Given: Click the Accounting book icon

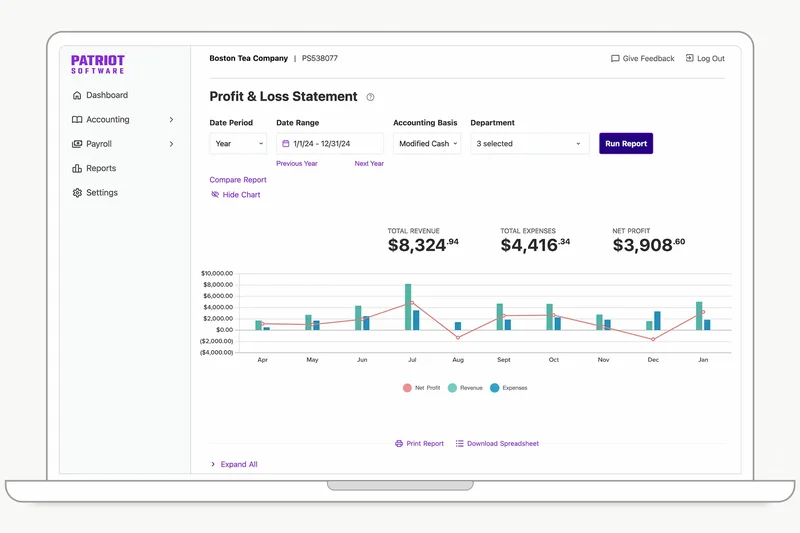Looking at the screenshot, I should coord(77,120).
